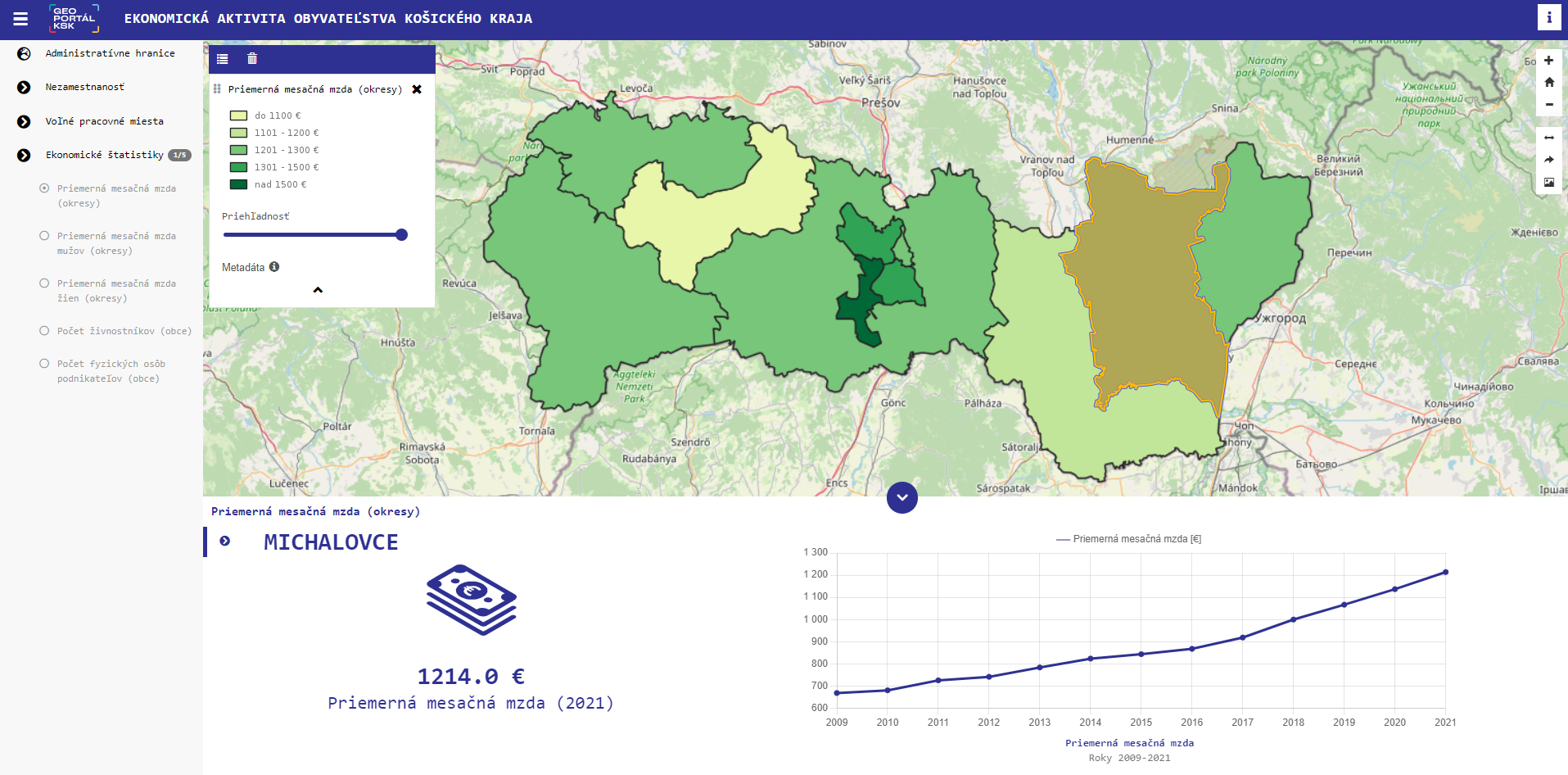This screenshot has width=1568, height=775.
Task: Select Priemerná mesačná mzda žien radio
Action: (x=44, y=283)
